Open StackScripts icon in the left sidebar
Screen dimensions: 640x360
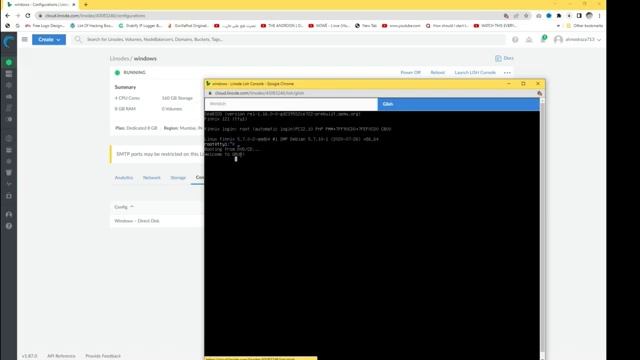click(9, 108)
